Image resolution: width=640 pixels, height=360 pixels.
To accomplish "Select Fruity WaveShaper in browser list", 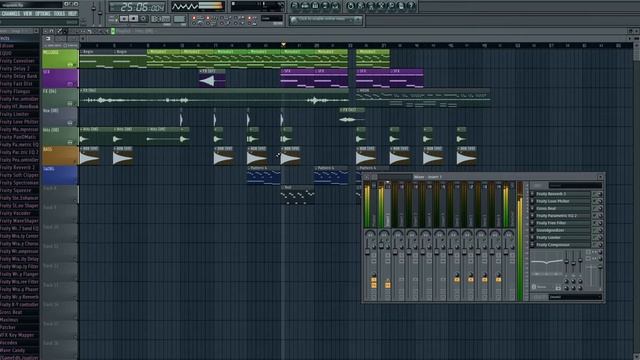I will point(19,221).
